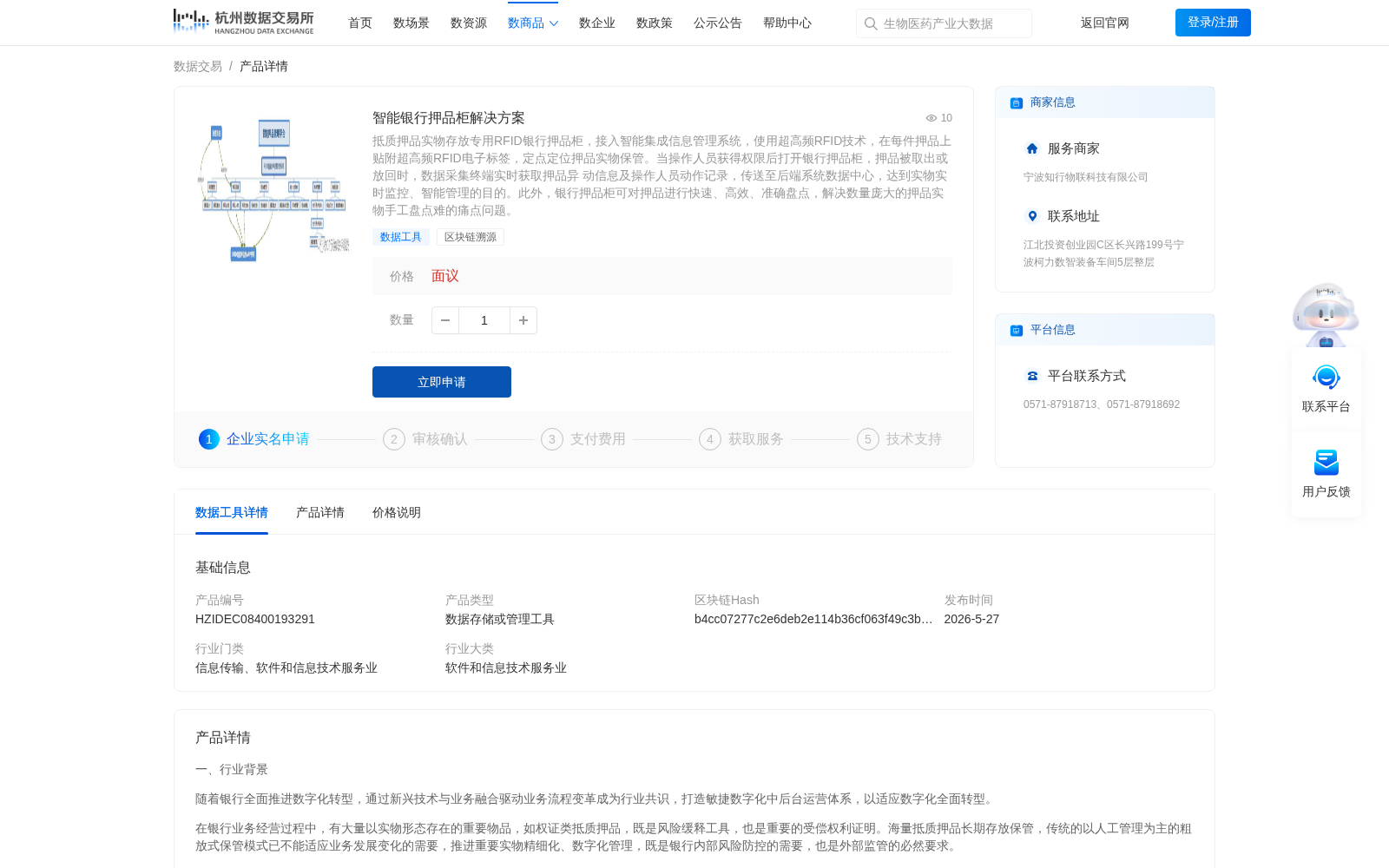Click the 商家信息 header icon
The image size is (1389, 868).
[1017, 103]
